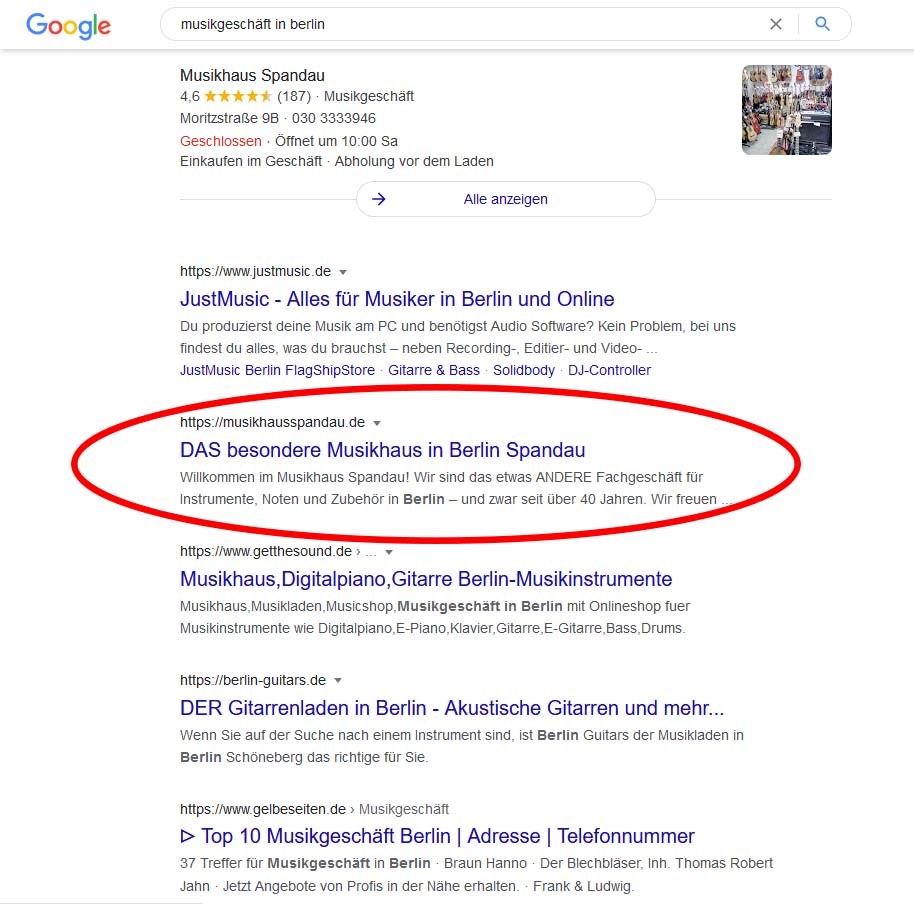Open Musikhaus,Digitalpiano,Gitarre Berlin-Musikinstrumente result
The height and width of the screenshot is (904, 914).
click(426, 579)
